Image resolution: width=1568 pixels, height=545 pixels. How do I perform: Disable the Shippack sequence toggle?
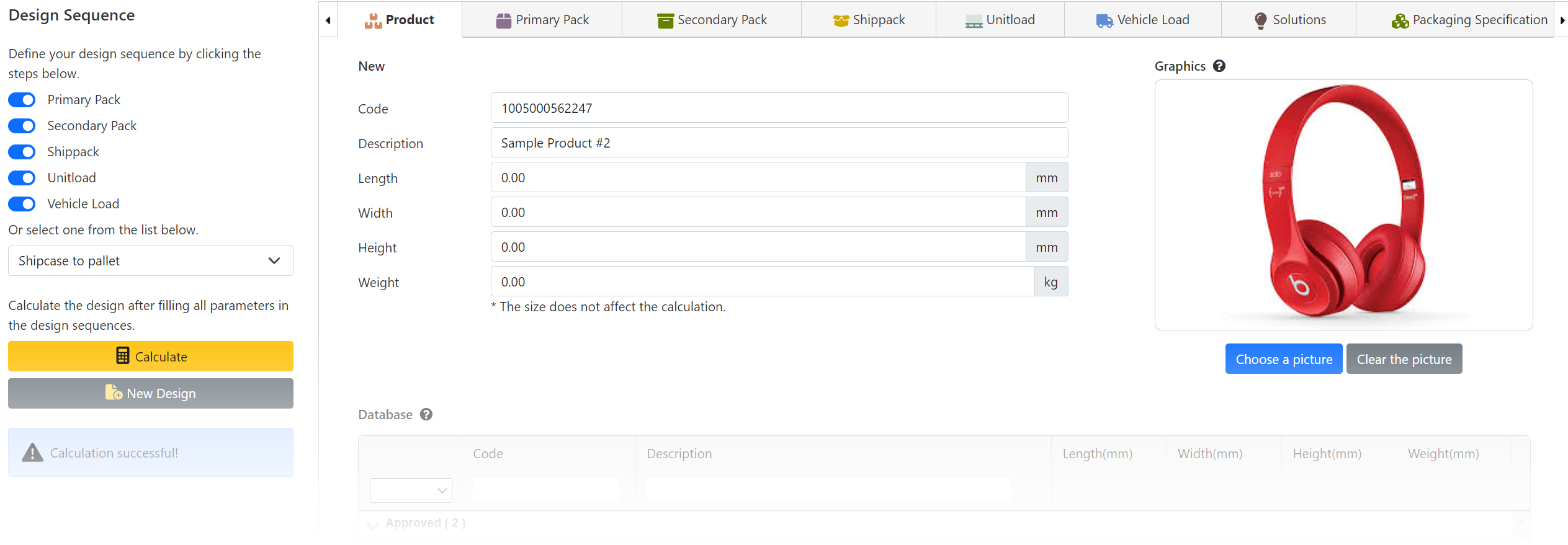(22, 152)
